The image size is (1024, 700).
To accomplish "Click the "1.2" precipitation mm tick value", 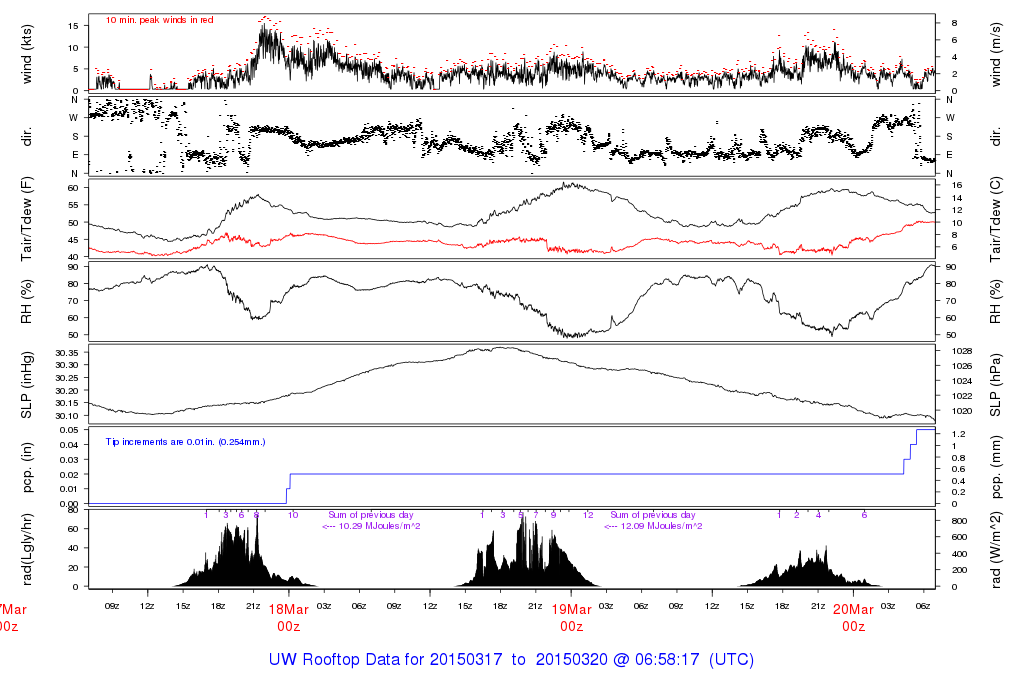I will coord(958,434).
